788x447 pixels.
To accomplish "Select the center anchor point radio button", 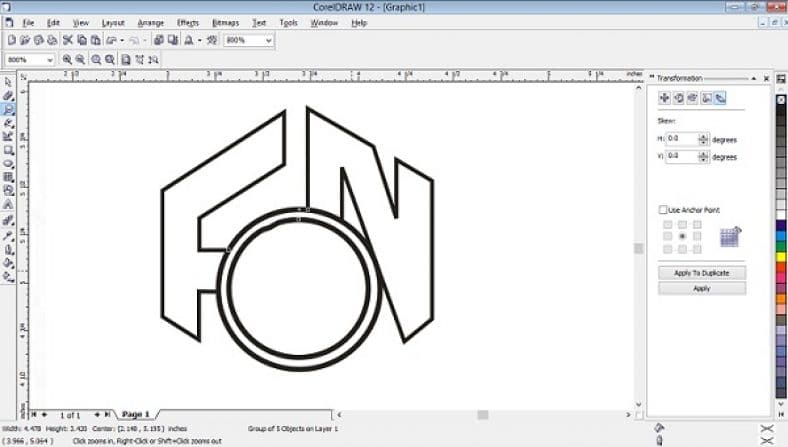I will pos(682,236).
